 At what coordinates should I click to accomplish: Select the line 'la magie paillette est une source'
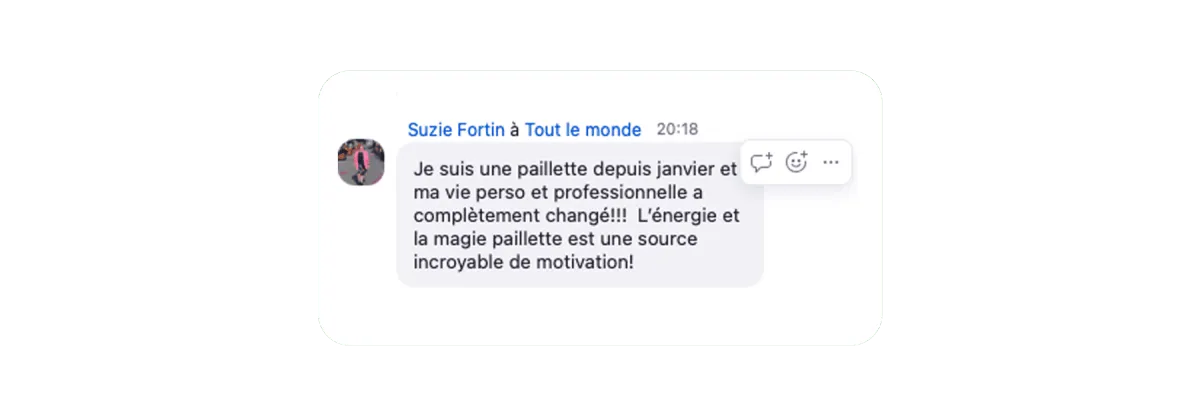pos(554,240)
